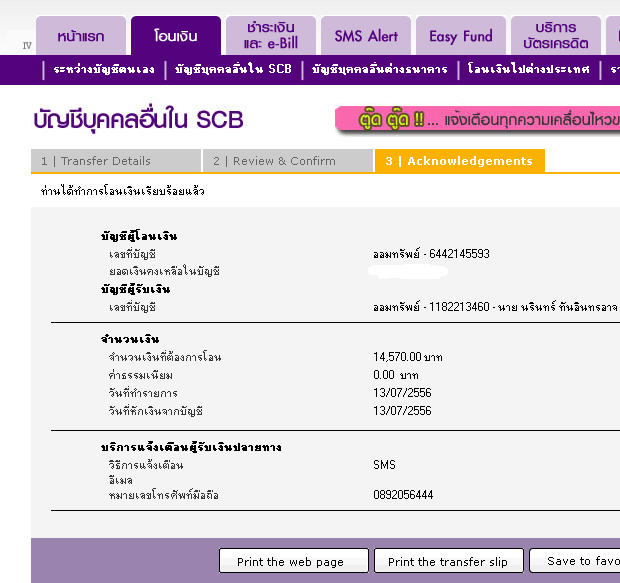Click the บัญชีผู้โอนเงิน section heading
This screenshot has height=583, width=620.
tap(139, 236)
